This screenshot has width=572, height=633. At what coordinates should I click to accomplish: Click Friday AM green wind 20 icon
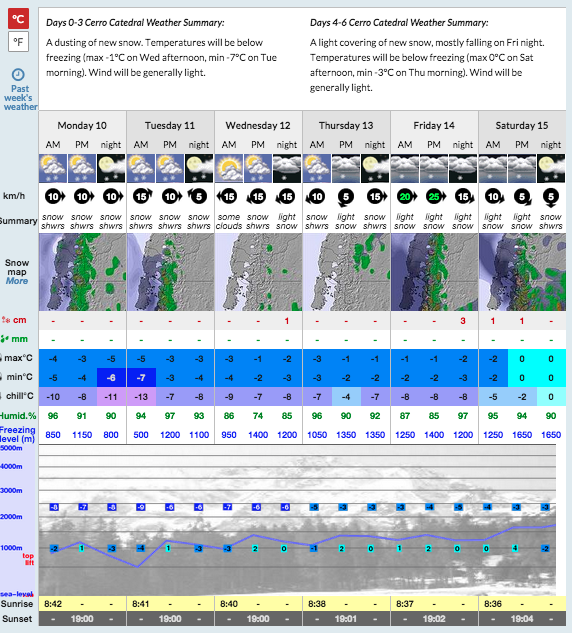click(x=406, y=197)
